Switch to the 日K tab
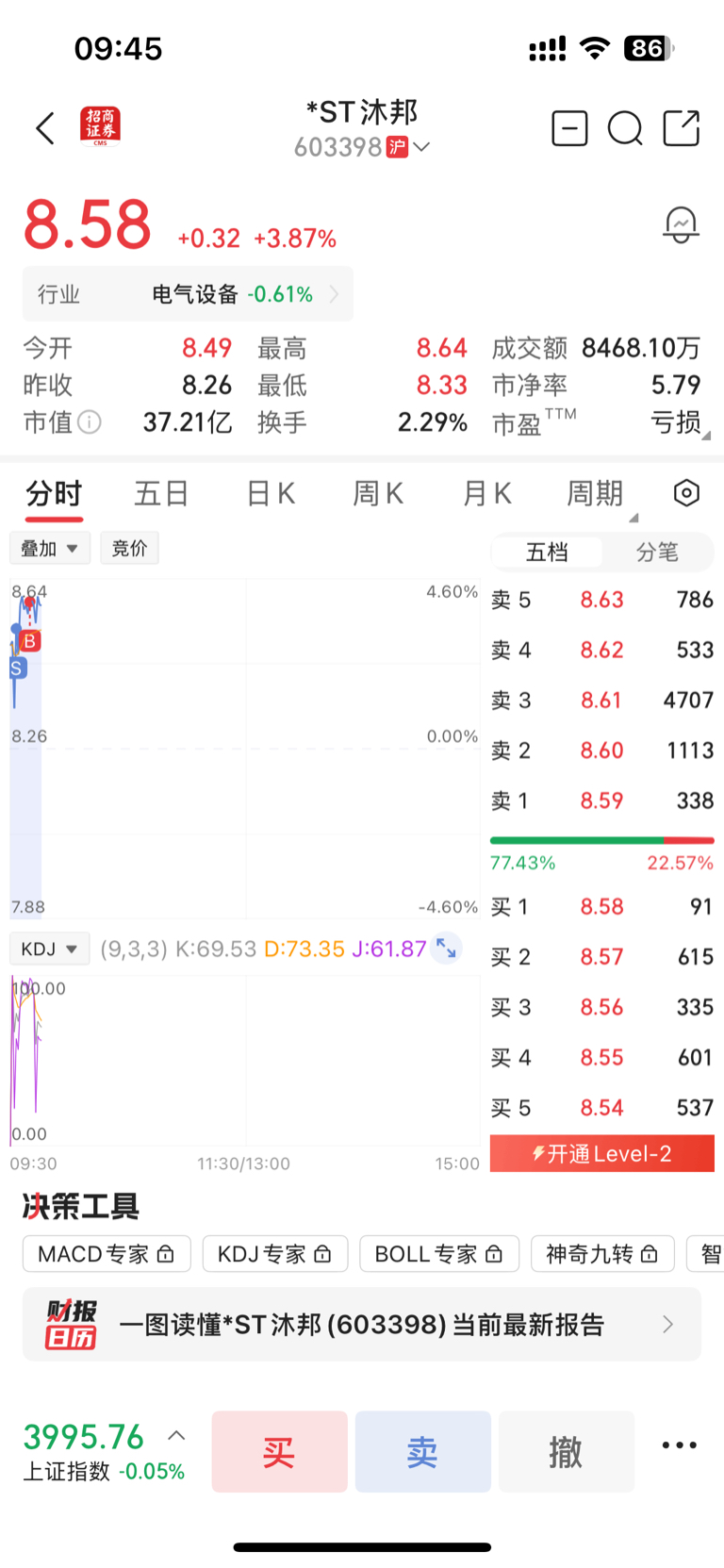This screenshot has height=1568, width=724. pyautogui.click(x=271, y=493)
